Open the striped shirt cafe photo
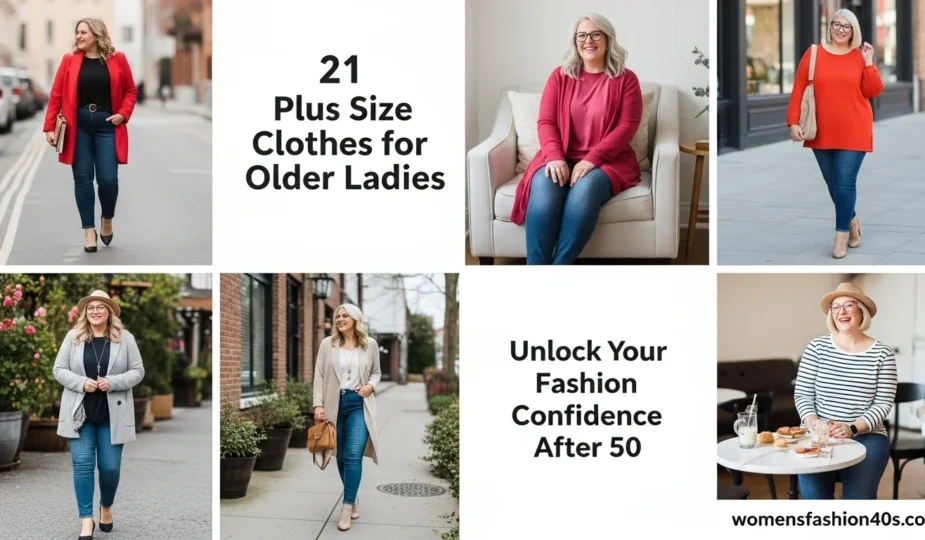The height and width of the screenshot is (540, 925). pos(821,387)
